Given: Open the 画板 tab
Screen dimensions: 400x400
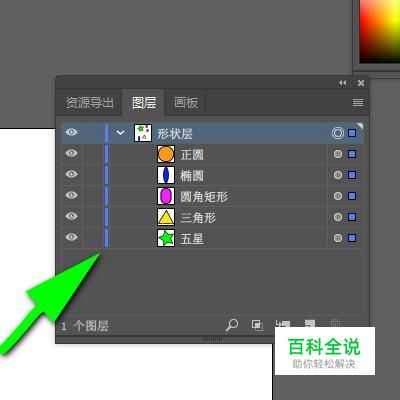Looking at the screenshot, I should point(186,103).
